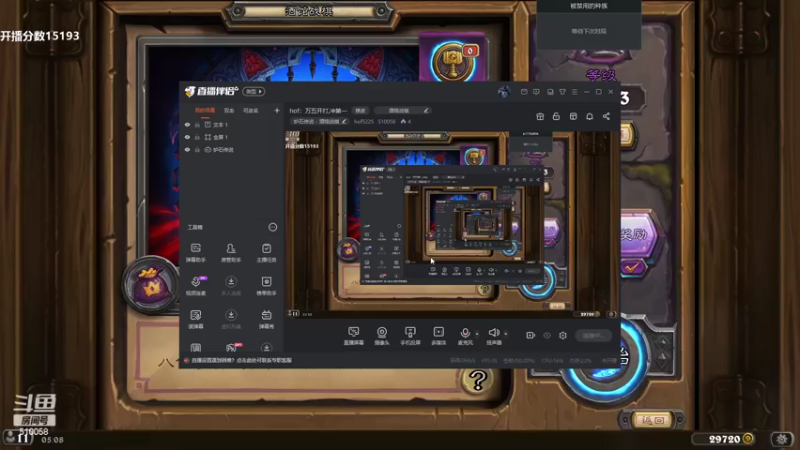Click the Hearthstone back button

tap(653, 420)
